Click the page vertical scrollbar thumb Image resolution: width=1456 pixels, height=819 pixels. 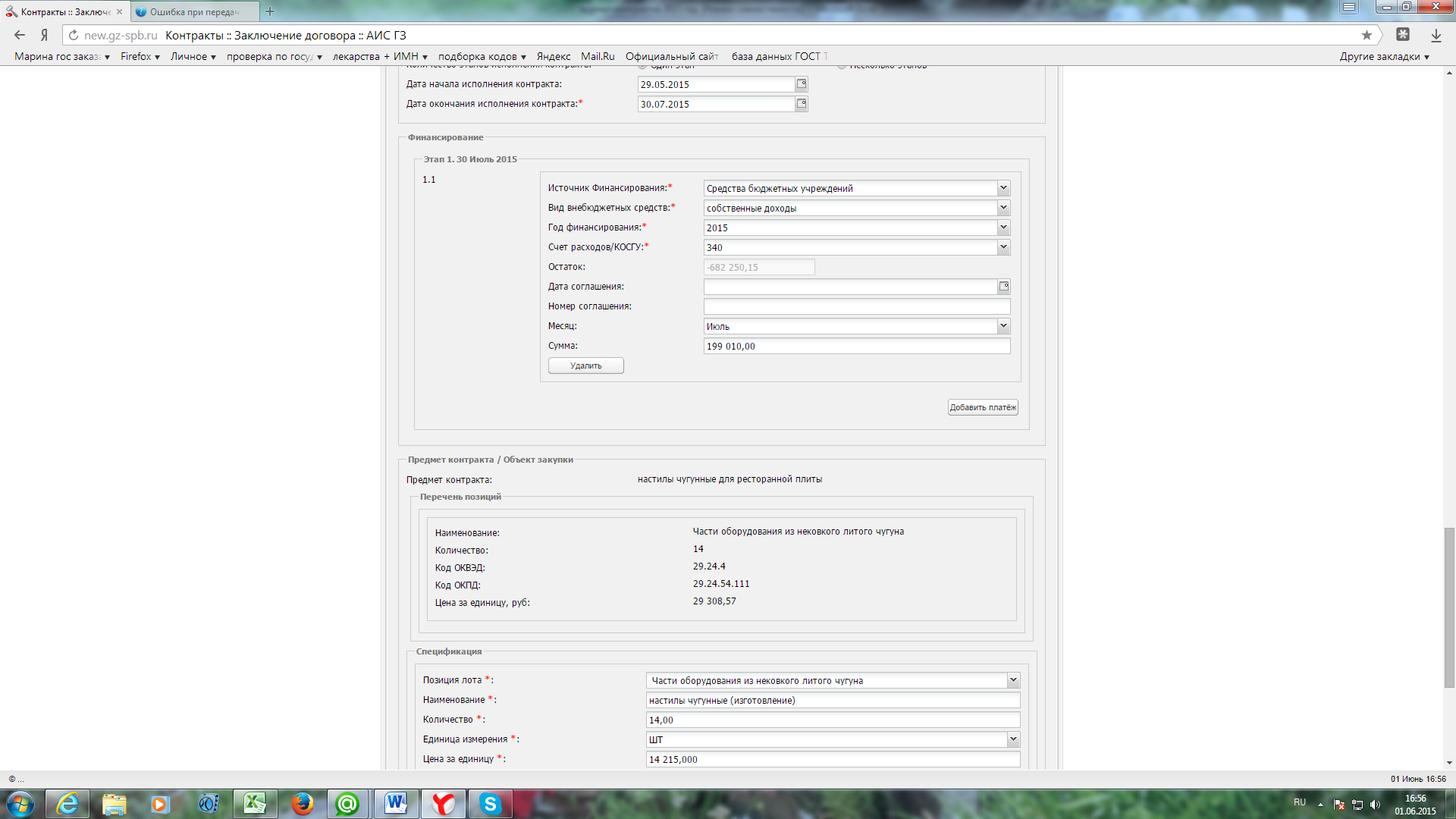point(1449,607)
